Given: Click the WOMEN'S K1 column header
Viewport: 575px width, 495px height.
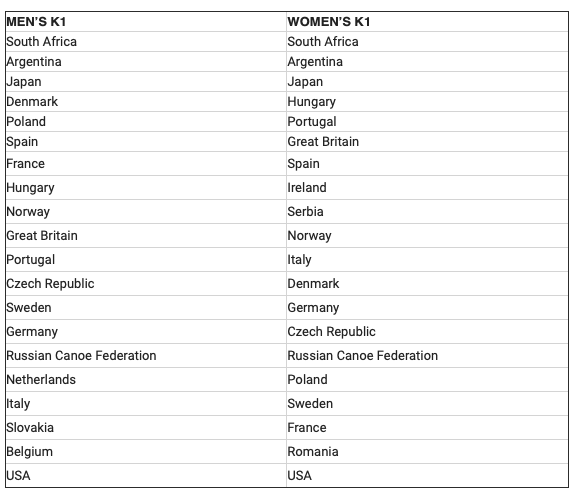Looking at the screenshot, I should click(x=329, y=22).
